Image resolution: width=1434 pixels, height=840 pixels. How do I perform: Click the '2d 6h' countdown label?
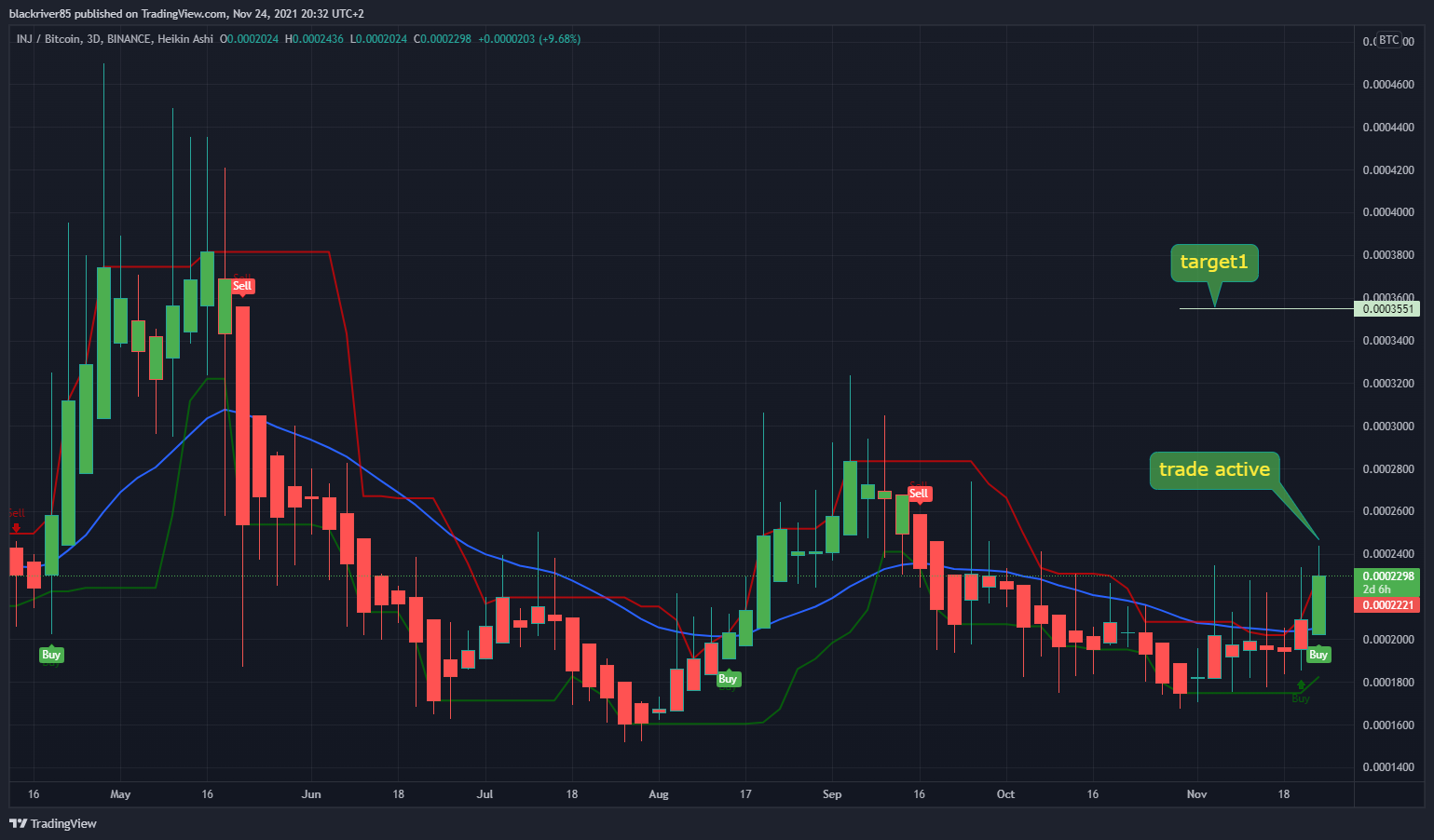[x=1377, y=590]
